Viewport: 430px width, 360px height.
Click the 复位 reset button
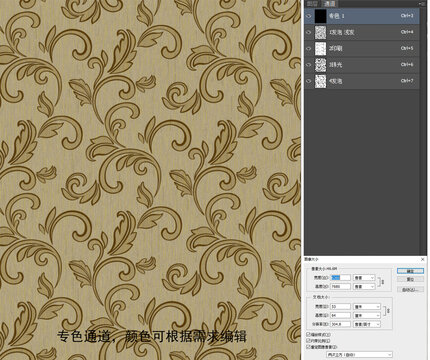(x=410, y=279)
